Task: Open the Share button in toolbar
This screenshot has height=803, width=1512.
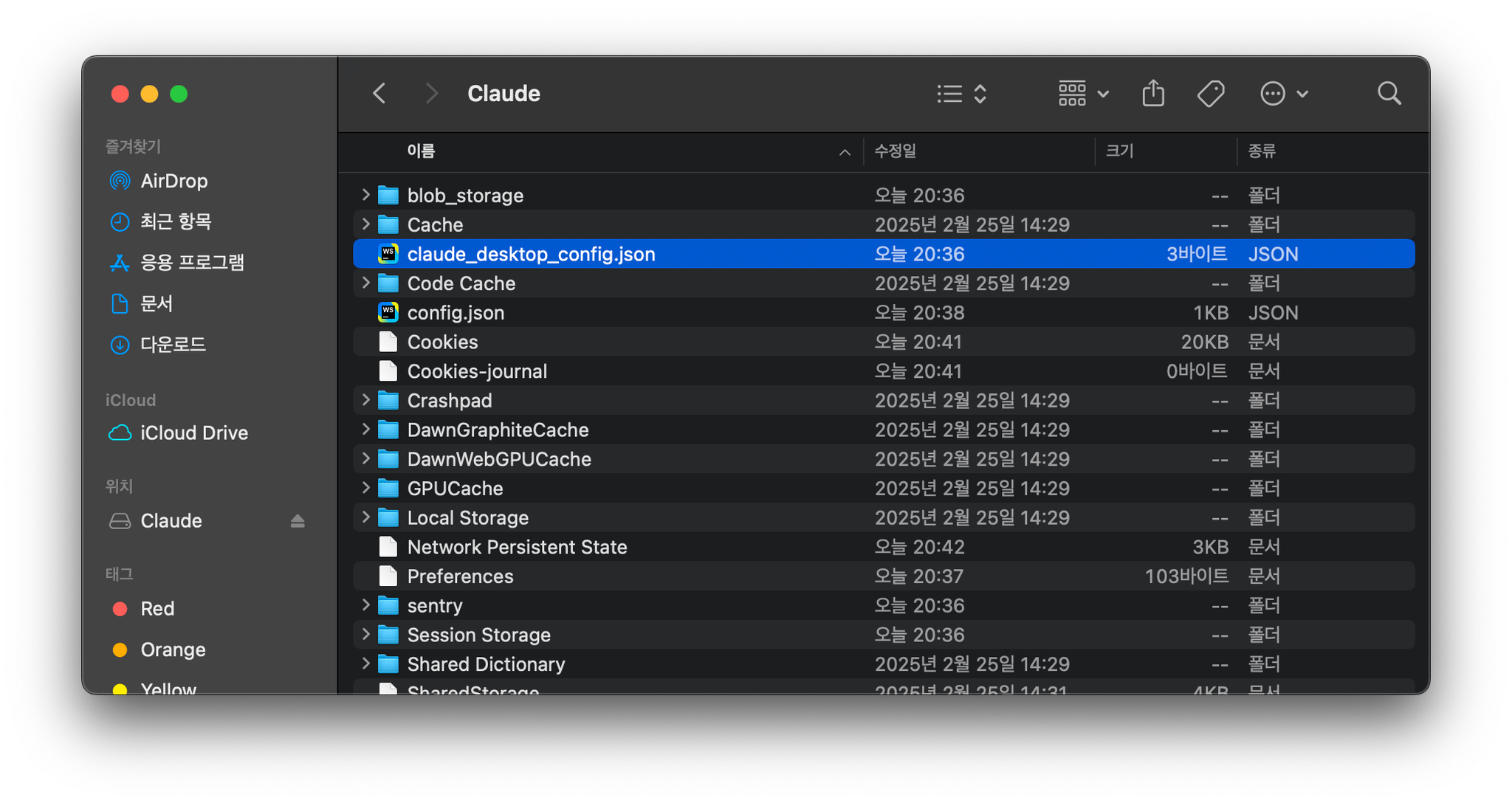Action: (1153, 94)
